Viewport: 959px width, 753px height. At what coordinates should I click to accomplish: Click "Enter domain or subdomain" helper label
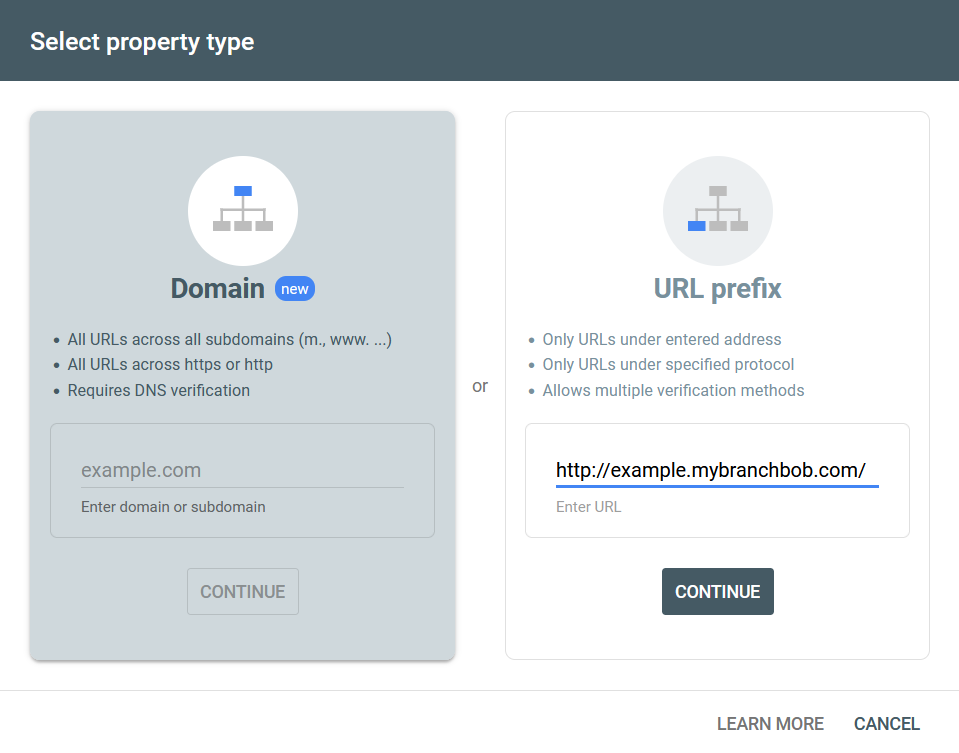click(x=173, y=507)
